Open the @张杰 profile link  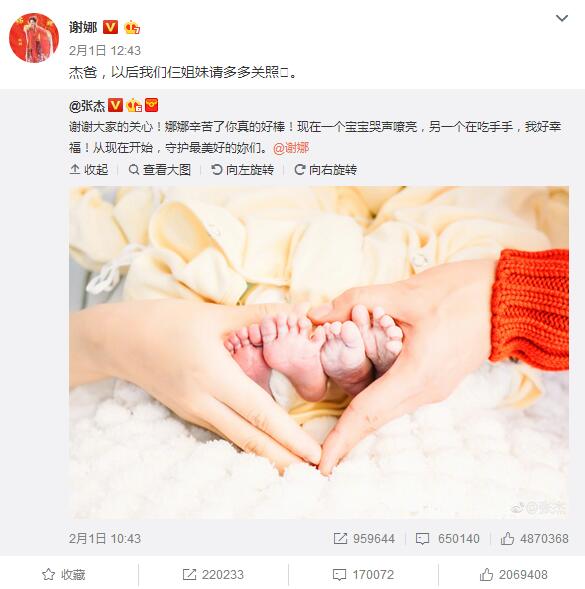point(87,106)
